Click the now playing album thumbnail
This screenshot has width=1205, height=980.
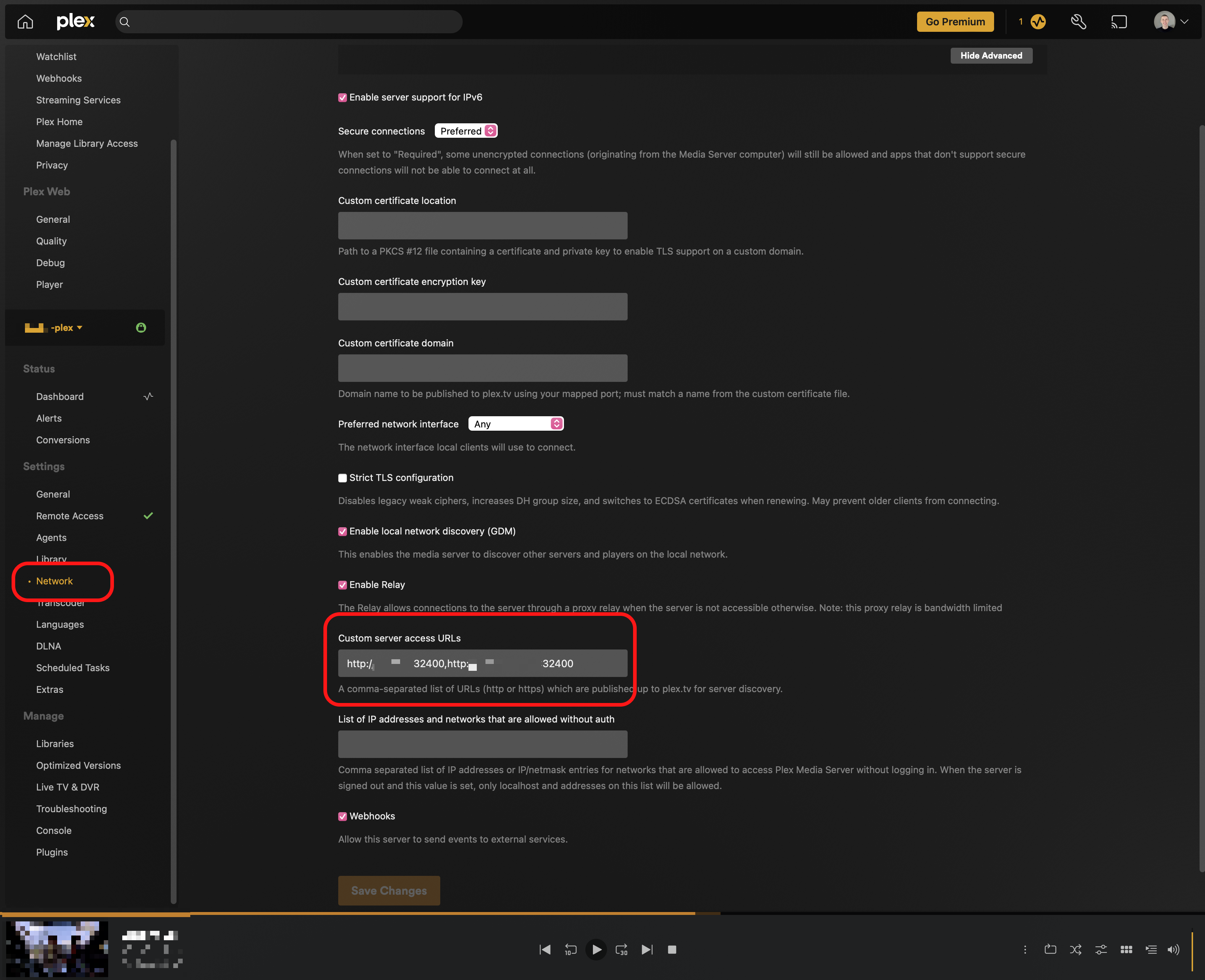(57, 950)
